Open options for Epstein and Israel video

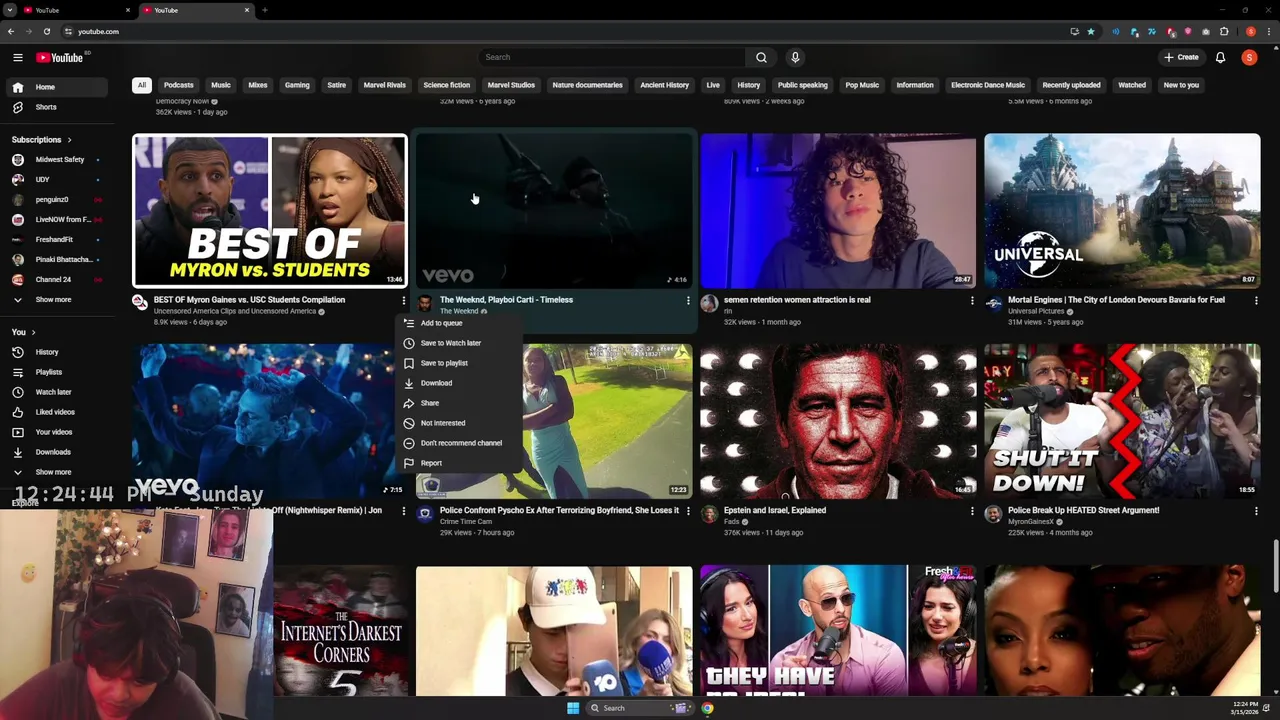[972, 511]
